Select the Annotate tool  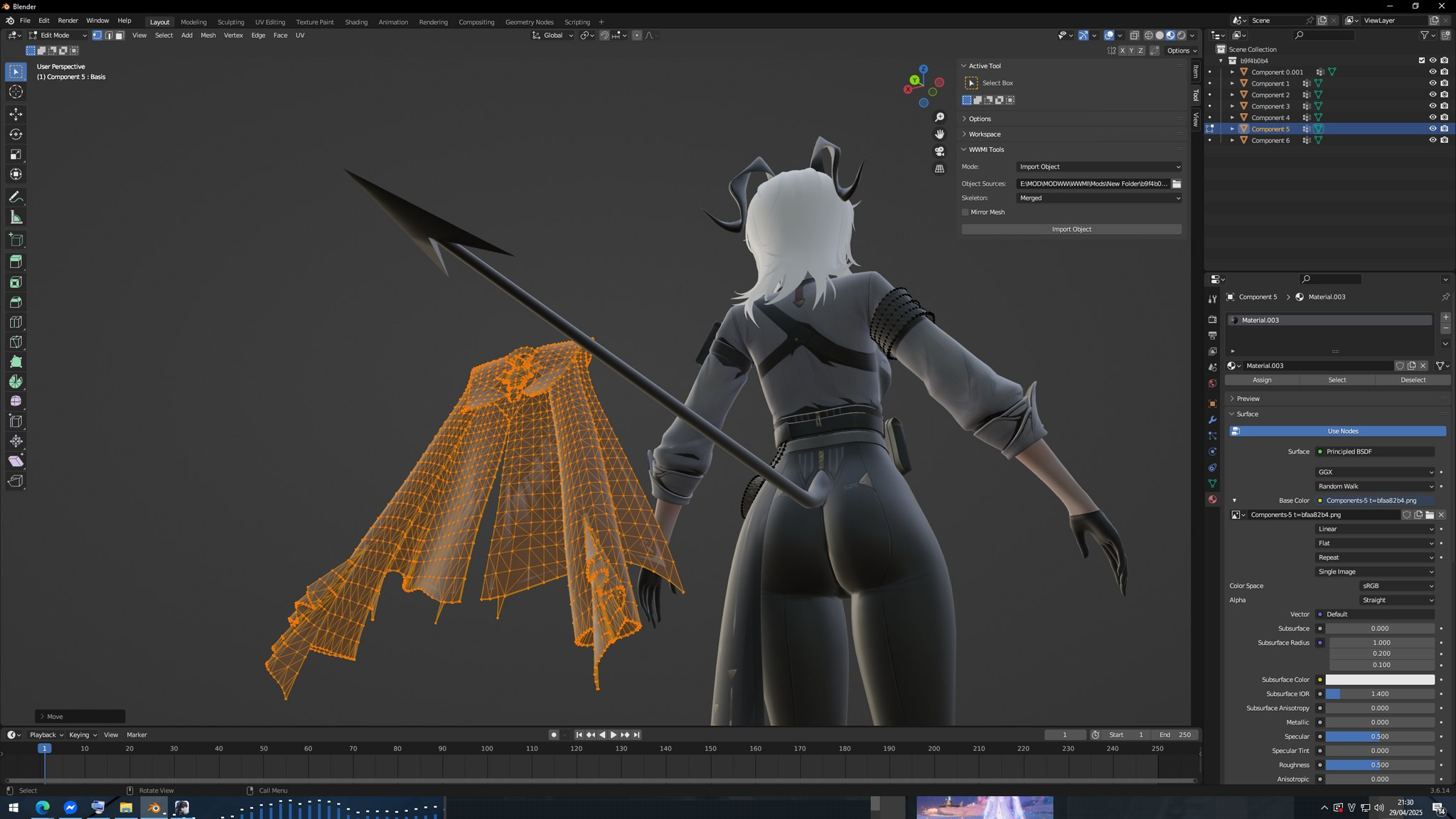(16, 197)
